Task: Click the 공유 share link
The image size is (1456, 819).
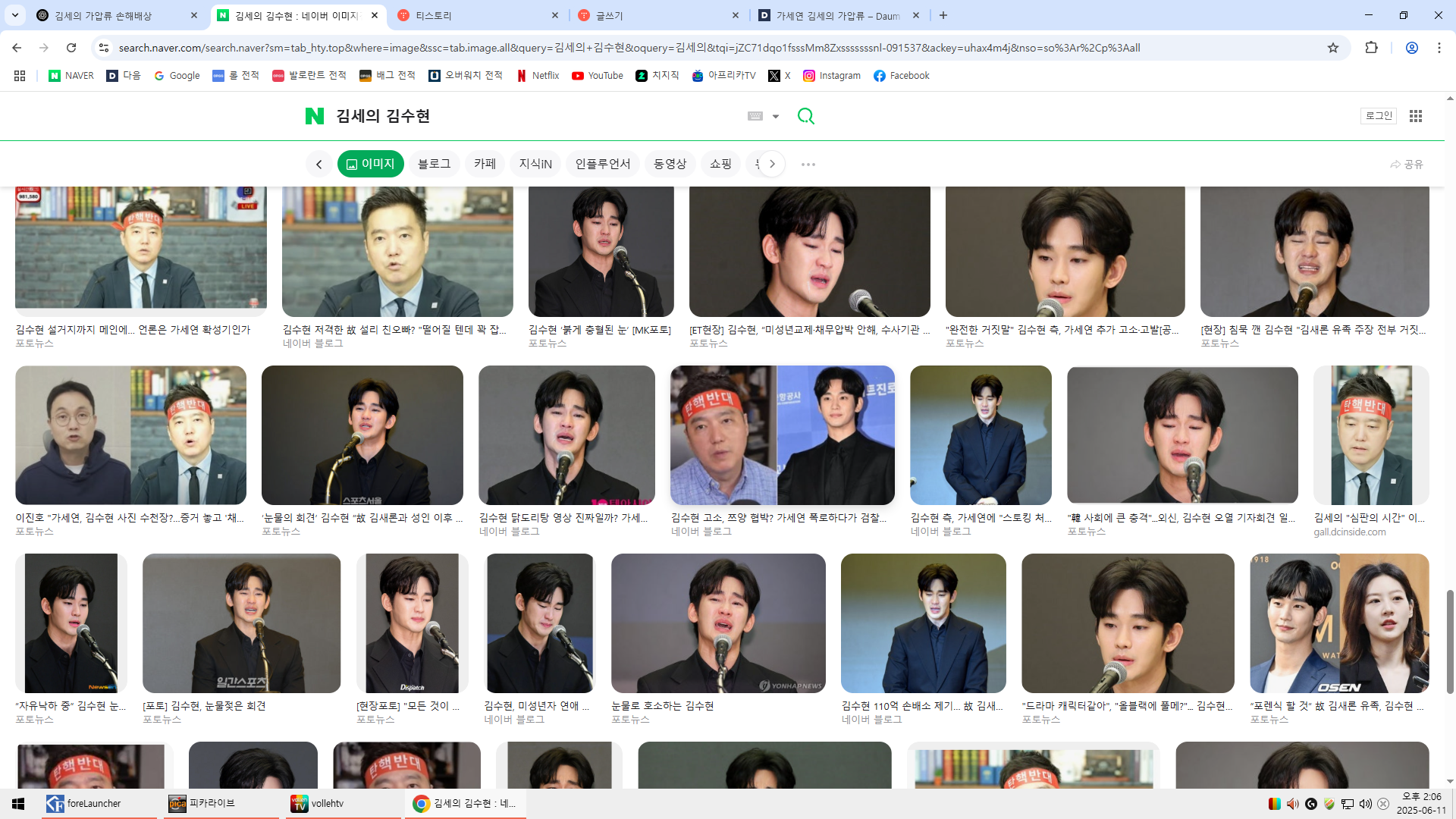Action: 1407,165
